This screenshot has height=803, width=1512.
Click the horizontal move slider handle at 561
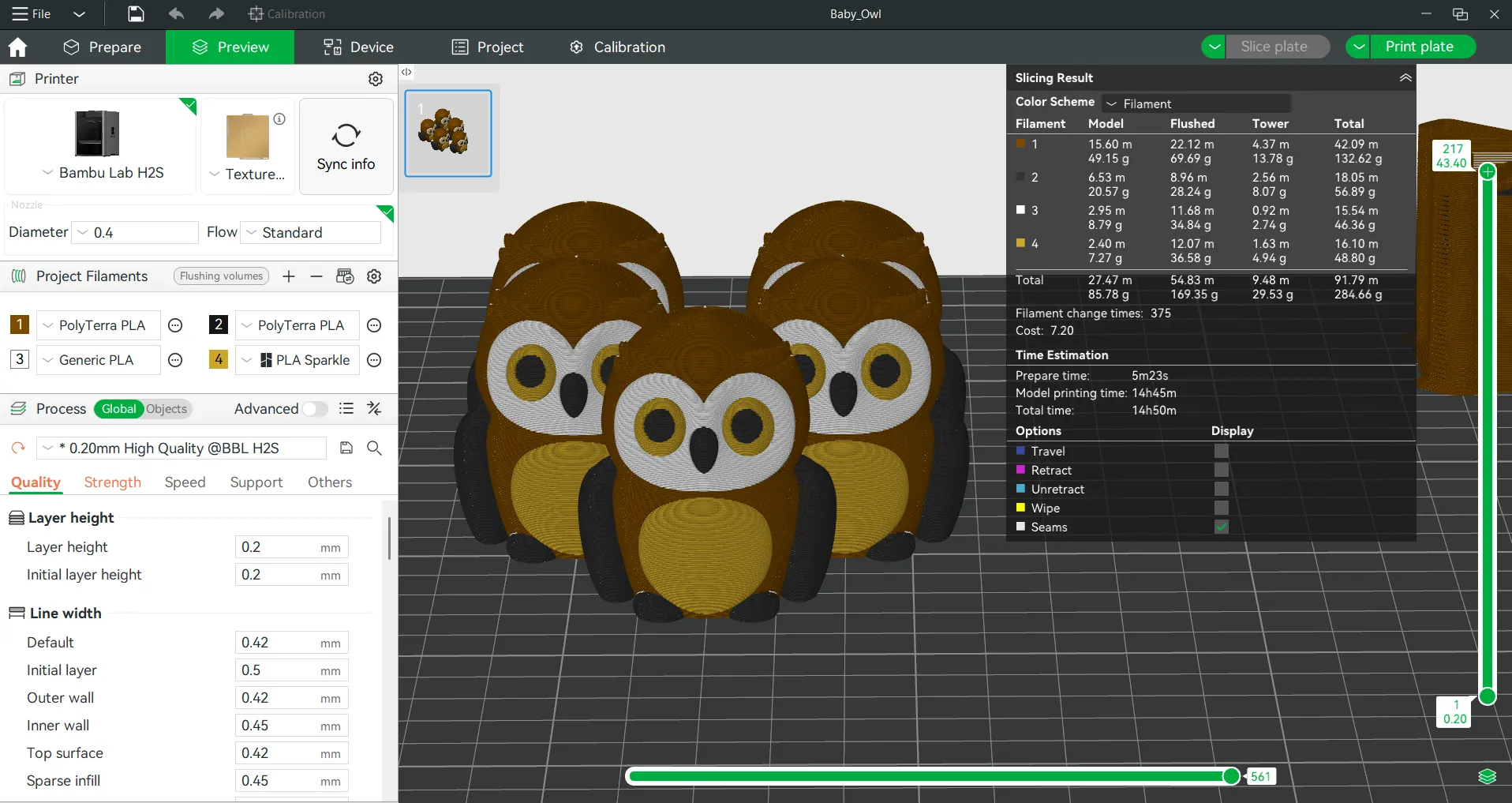[x=1231, y=776]
